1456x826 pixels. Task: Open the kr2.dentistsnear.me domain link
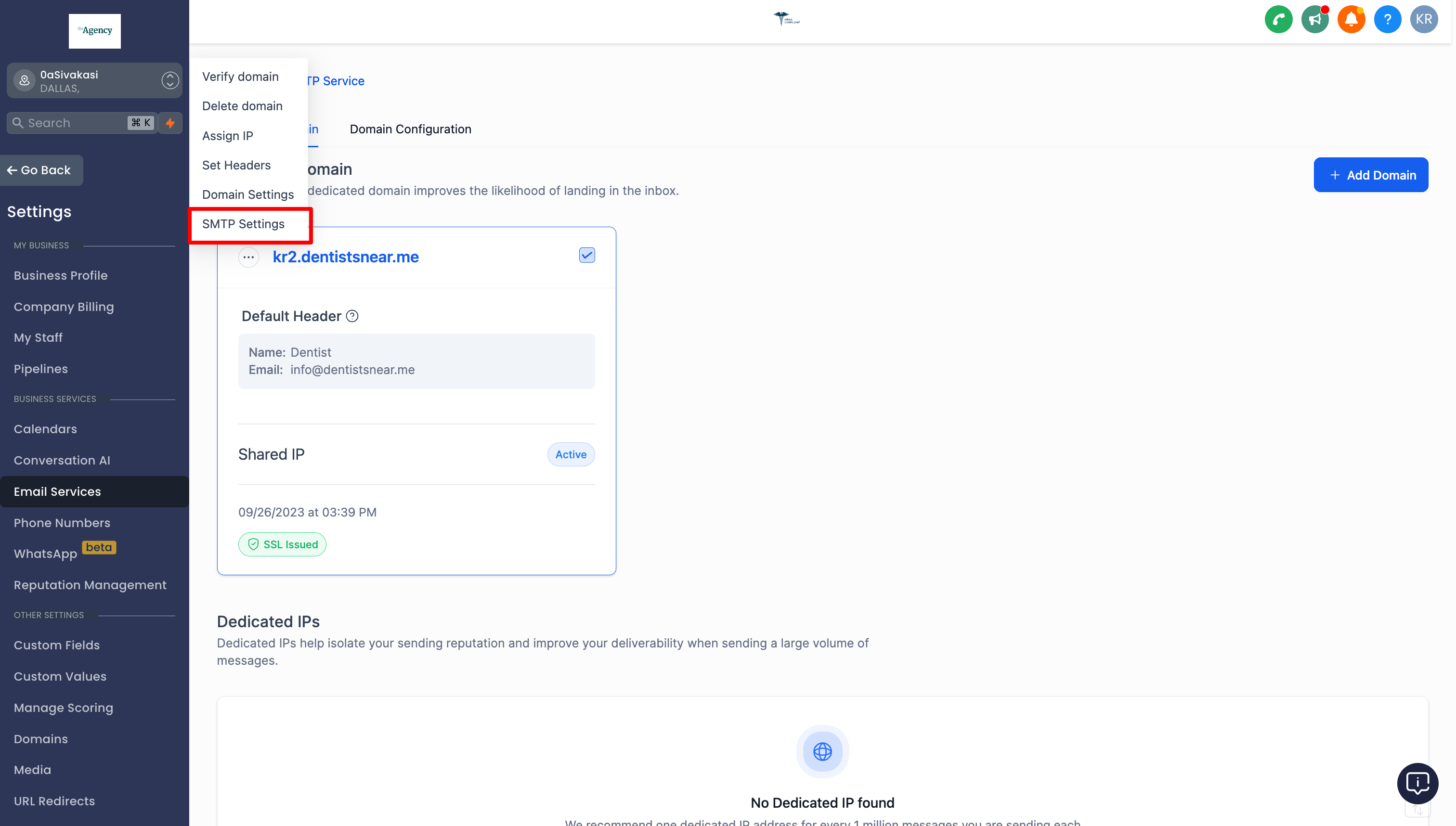[x=345, y=257]
